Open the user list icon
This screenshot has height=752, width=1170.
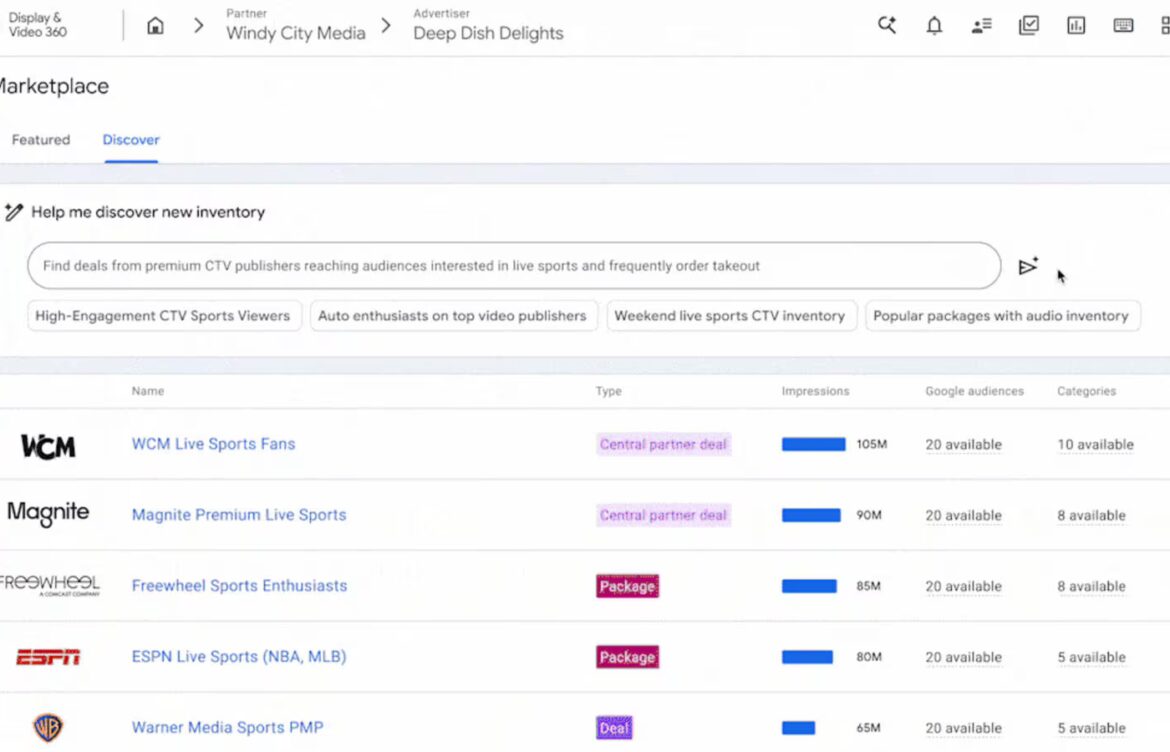[x=981, y=26]
